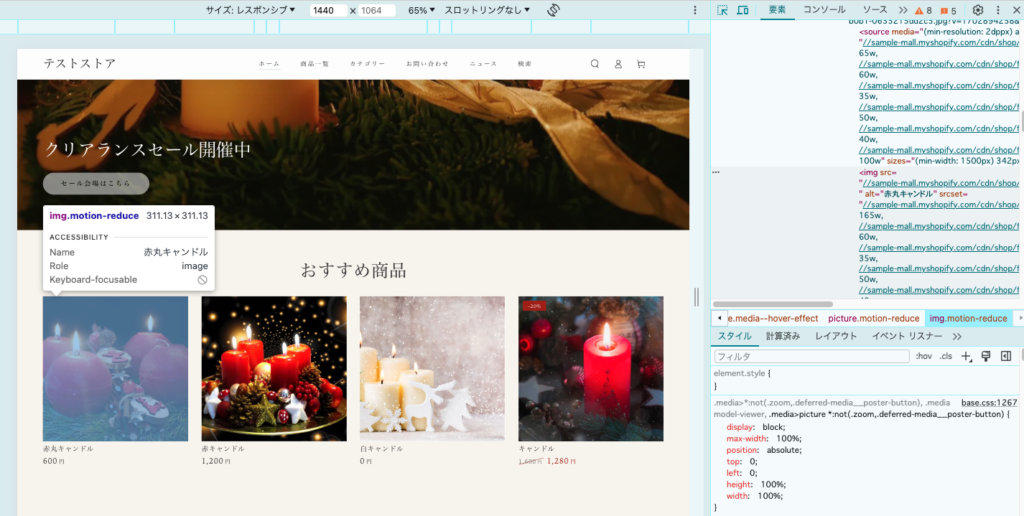Open the store account icon
This screenshot has height=516, width=1024.
click(618, 64)
